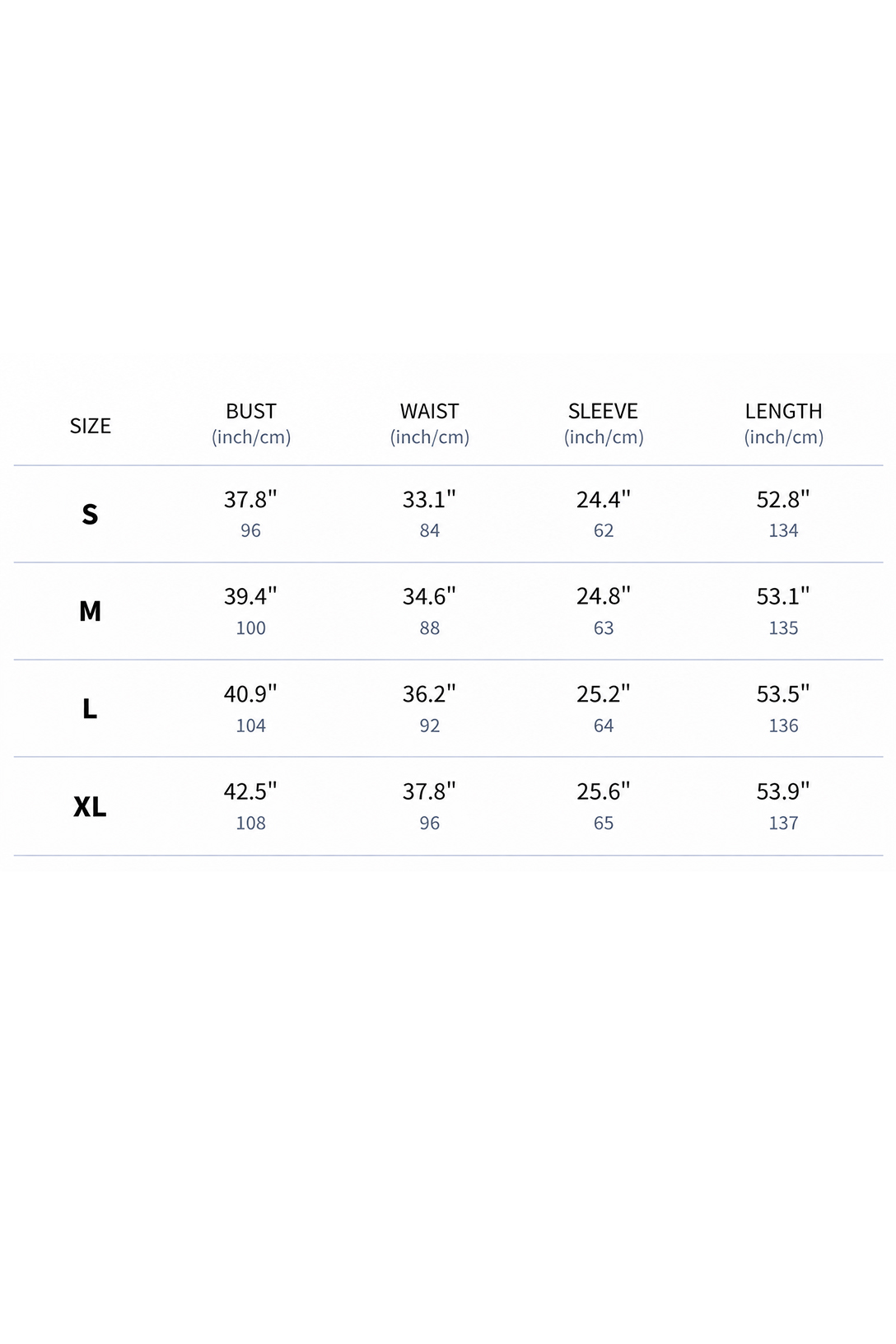Click the 25.2" sleeve value for L

604,694
